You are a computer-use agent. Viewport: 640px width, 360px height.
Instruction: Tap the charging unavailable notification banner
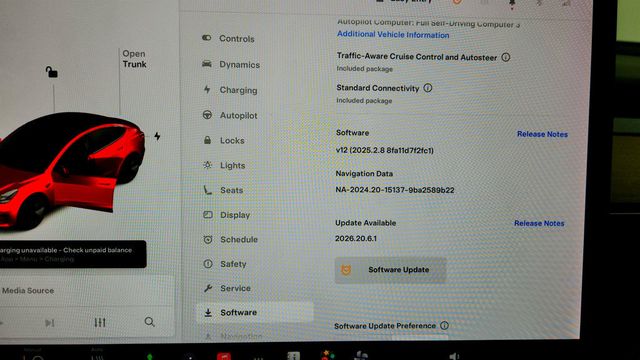pyautogui.click(x=73, y=254)
